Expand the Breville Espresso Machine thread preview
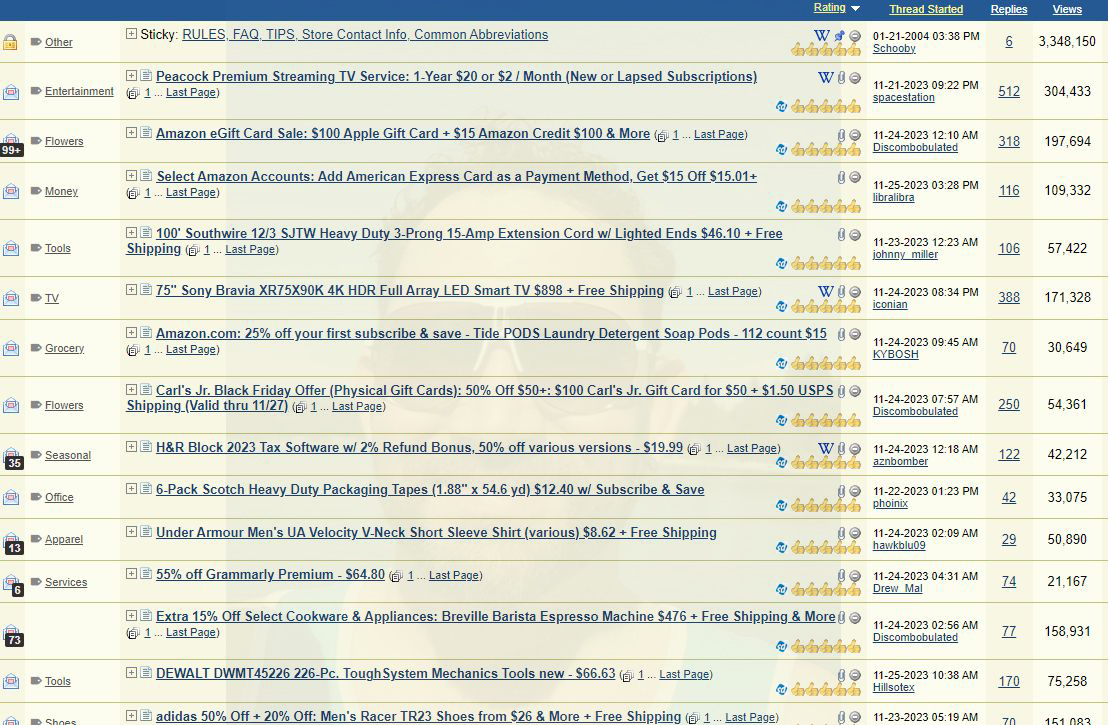This screenshot has height=725, width=1108. point(131,615)
